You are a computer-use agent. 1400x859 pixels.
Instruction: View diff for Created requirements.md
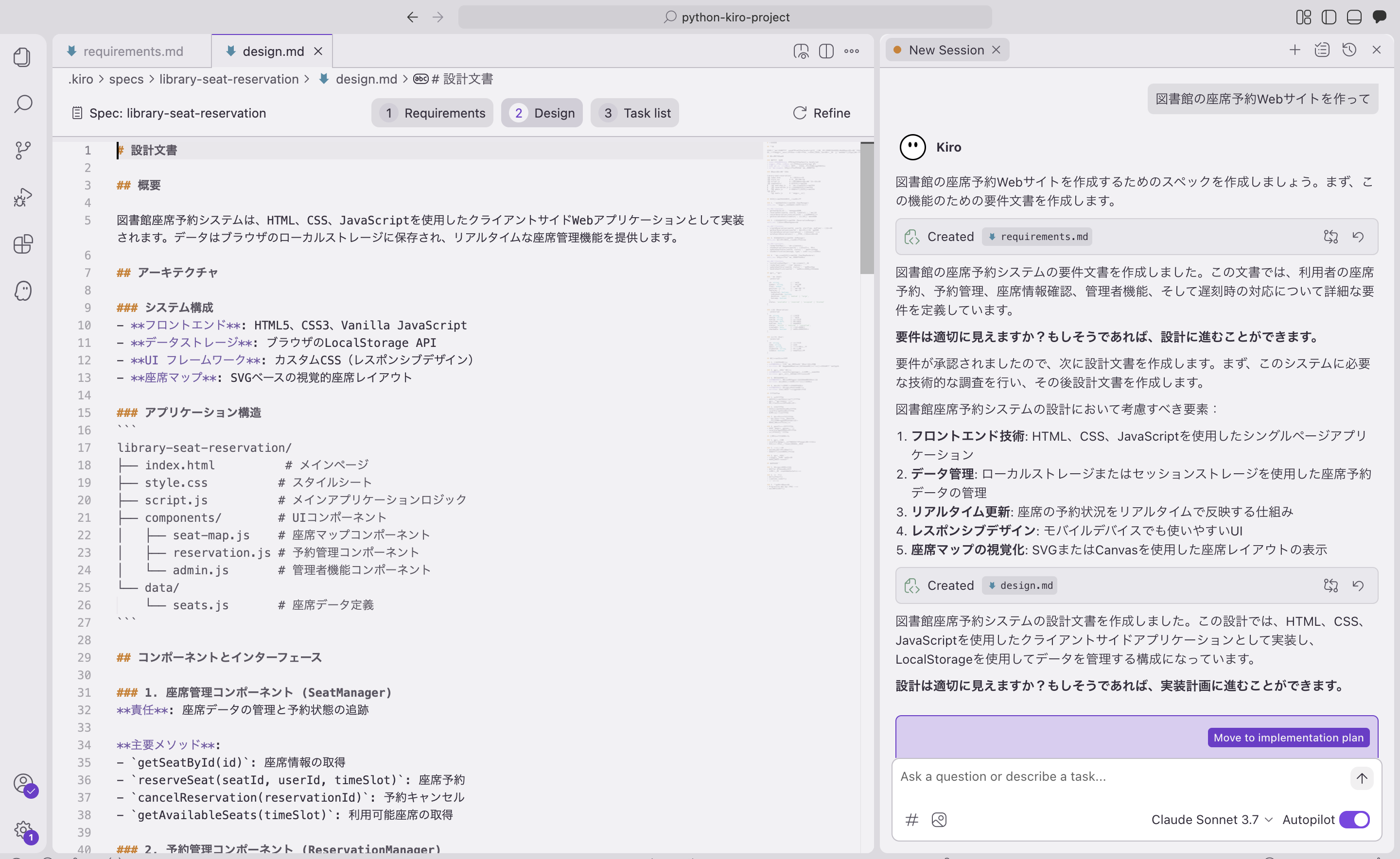(1330, 236)
